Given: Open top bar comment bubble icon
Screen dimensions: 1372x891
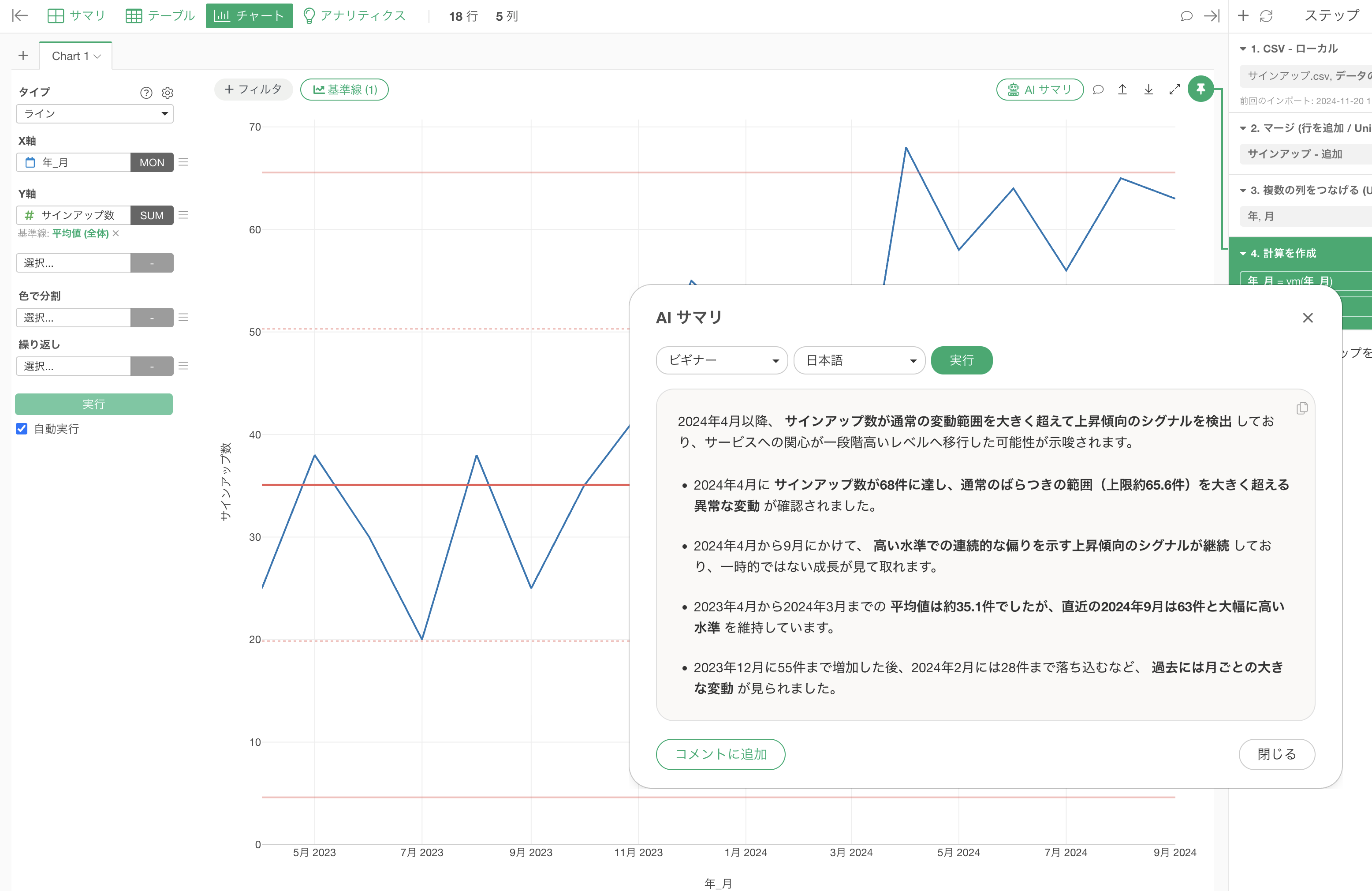Looking at the screenshot, I should pos(1186,15).
